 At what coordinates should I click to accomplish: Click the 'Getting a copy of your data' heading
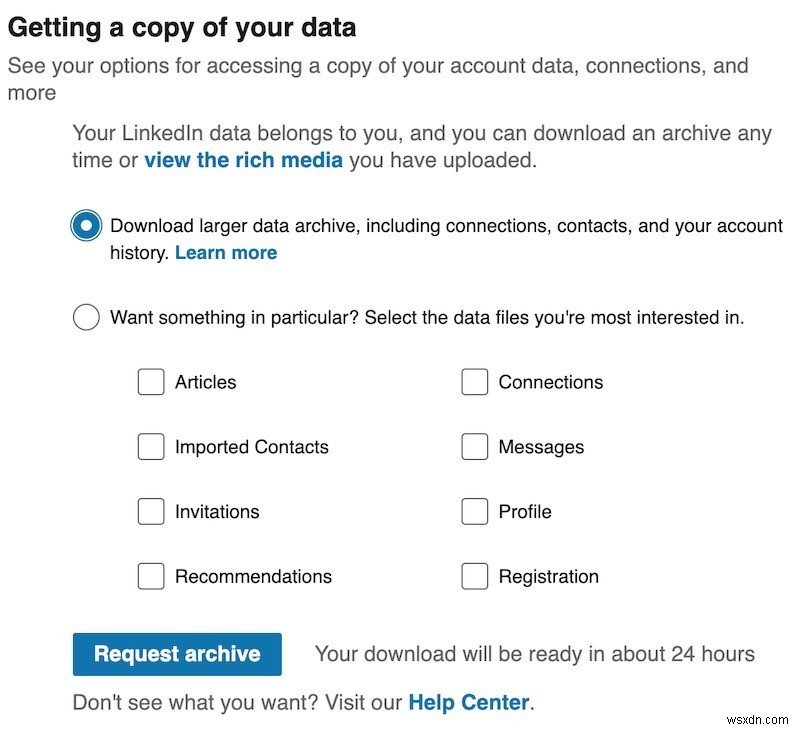click(x=182, y=27)
